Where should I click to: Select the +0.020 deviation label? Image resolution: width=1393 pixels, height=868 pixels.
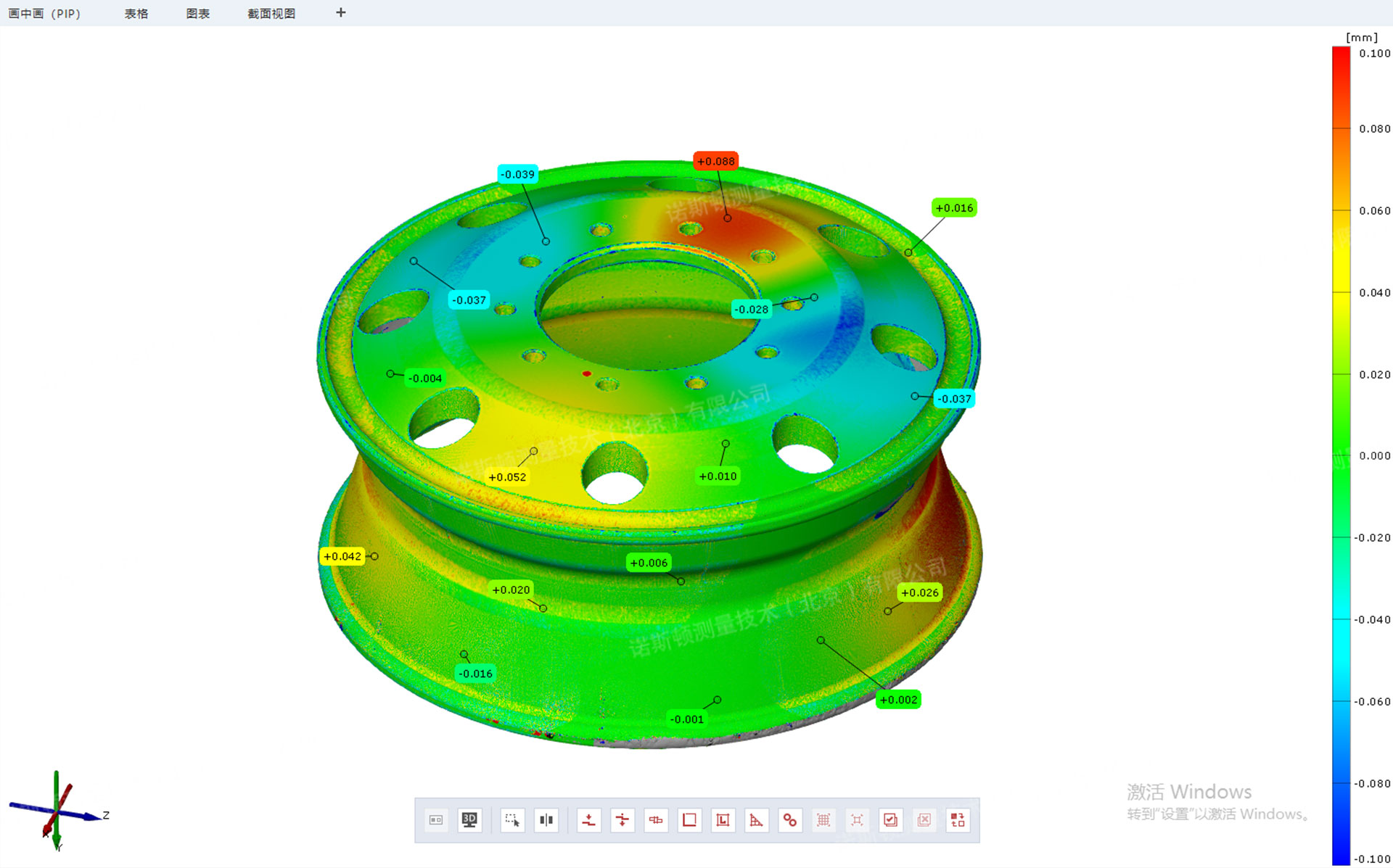click(511, 590)
